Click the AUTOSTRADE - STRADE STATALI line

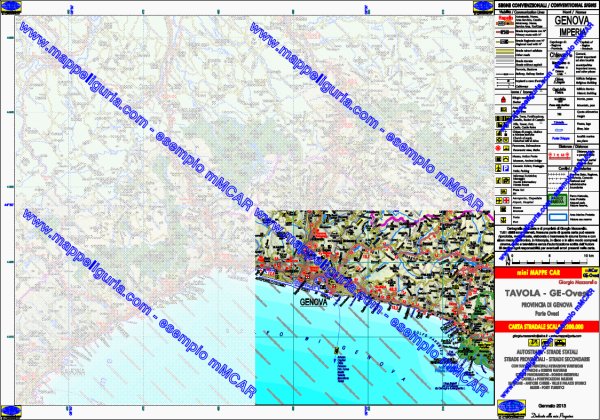[x=547, y=352]
